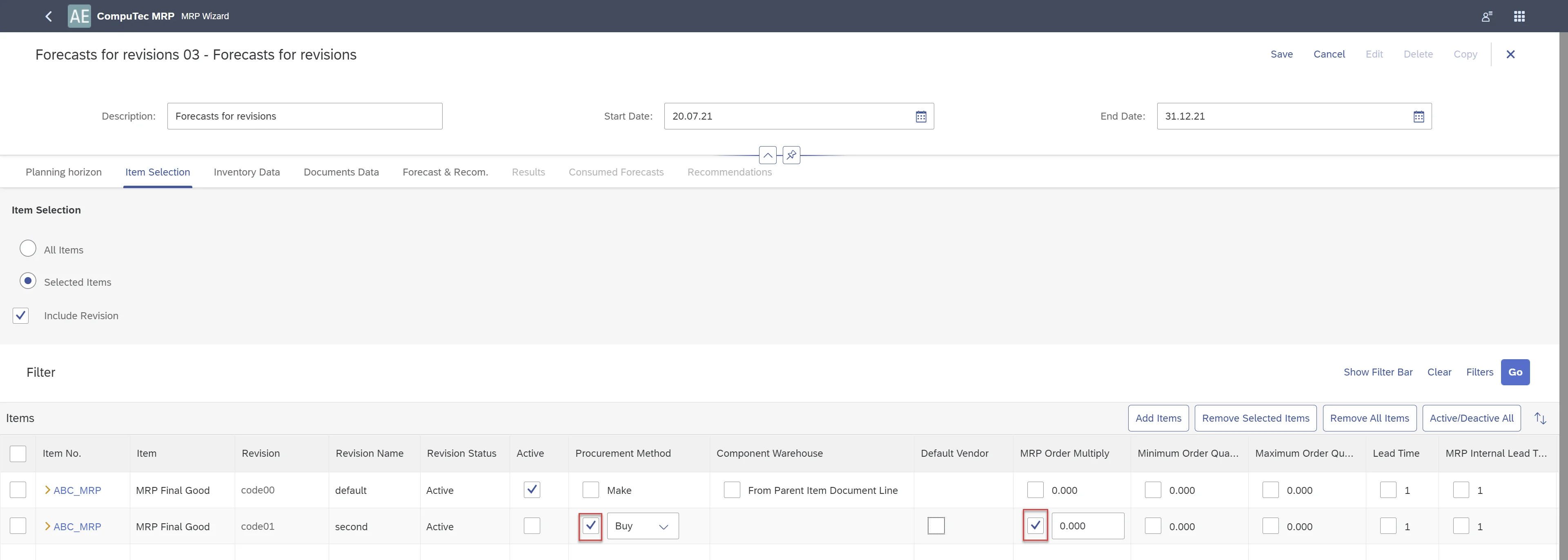
Task: Click the Show Filter Bar link
Action: (1377, 373)
